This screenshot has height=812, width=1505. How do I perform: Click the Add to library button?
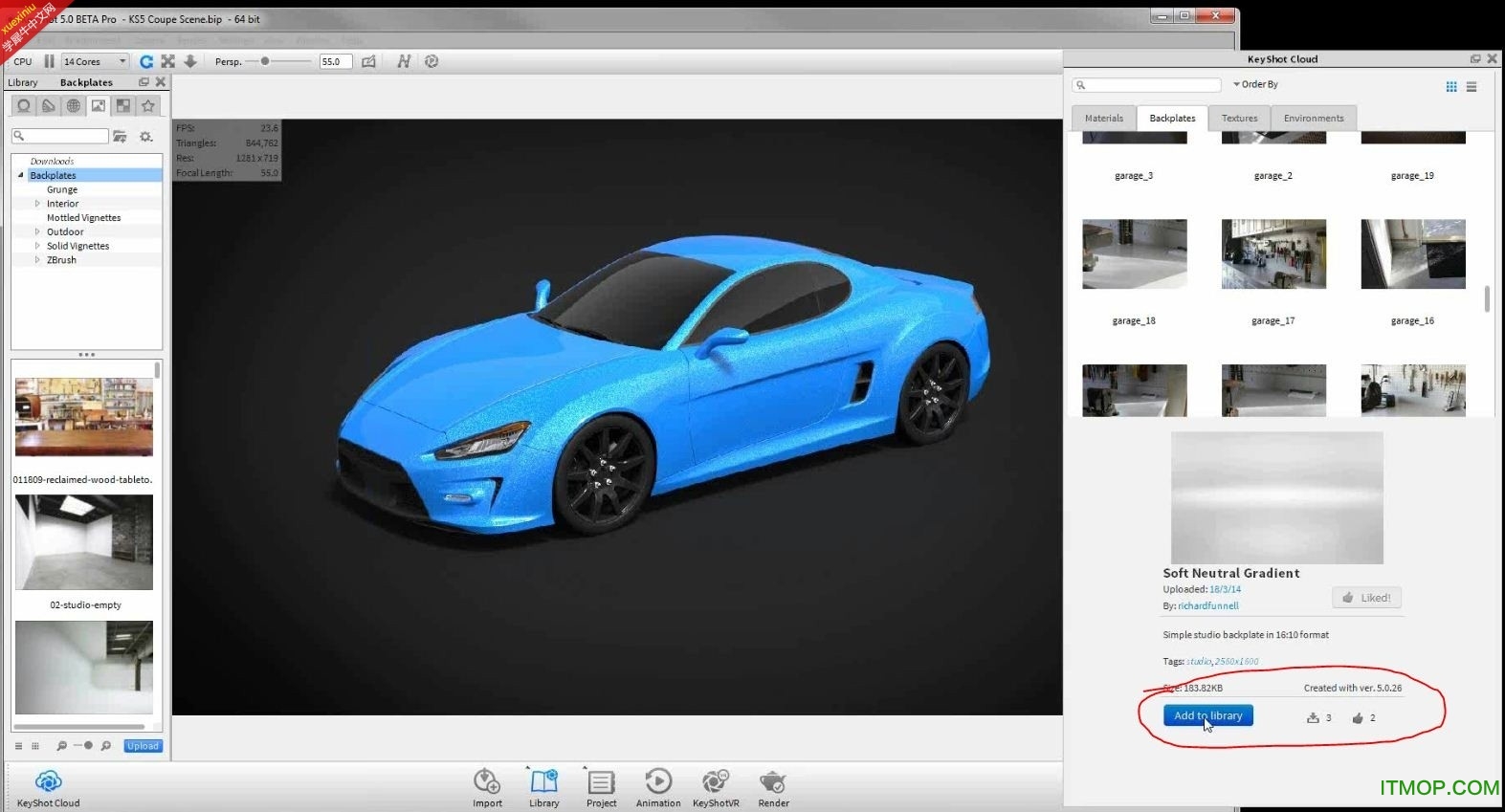pos(1207,715)
